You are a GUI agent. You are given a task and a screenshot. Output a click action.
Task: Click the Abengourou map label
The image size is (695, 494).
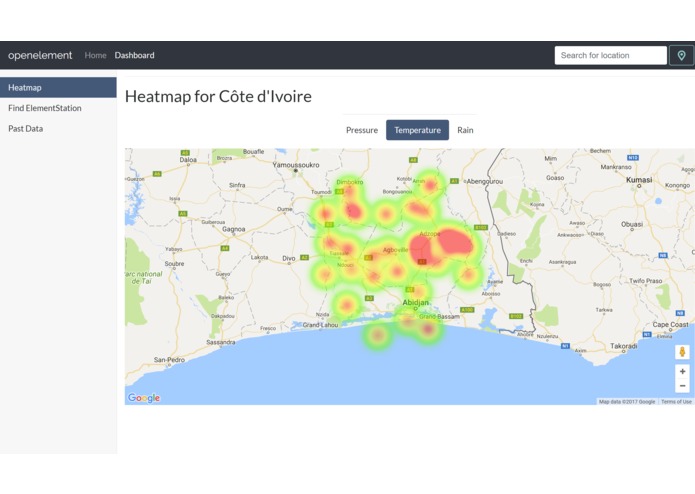[484, 181]
